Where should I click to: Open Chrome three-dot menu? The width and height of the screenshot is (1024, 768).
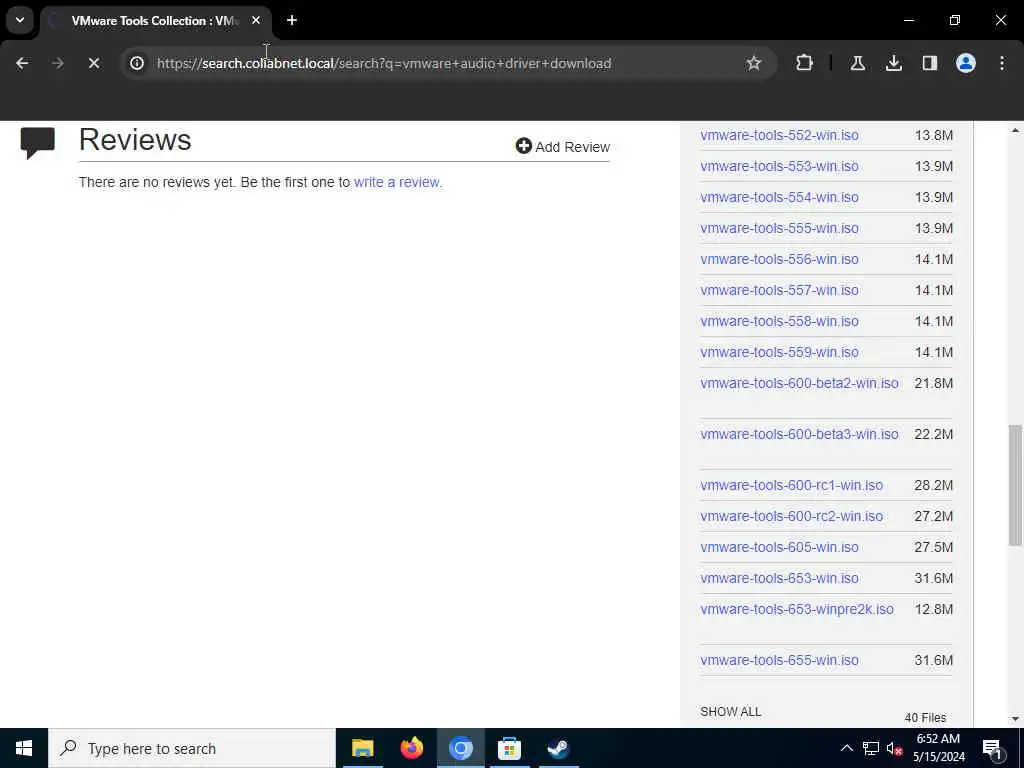click(x=1002, y=63)
